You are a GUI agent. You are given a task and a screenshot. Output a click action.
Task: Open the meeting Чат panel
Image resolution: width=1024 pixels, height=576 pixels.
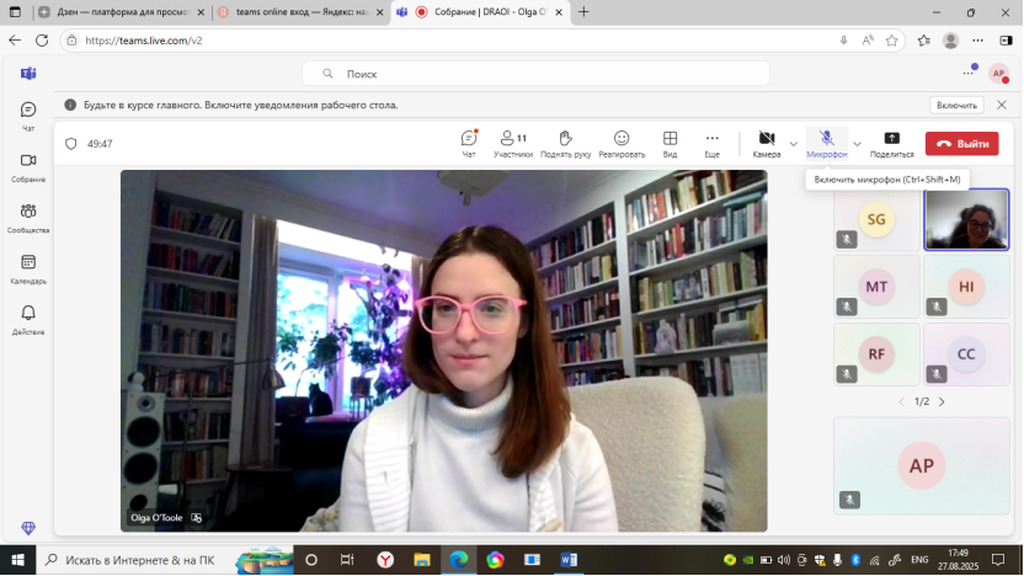tap(469, 143)
